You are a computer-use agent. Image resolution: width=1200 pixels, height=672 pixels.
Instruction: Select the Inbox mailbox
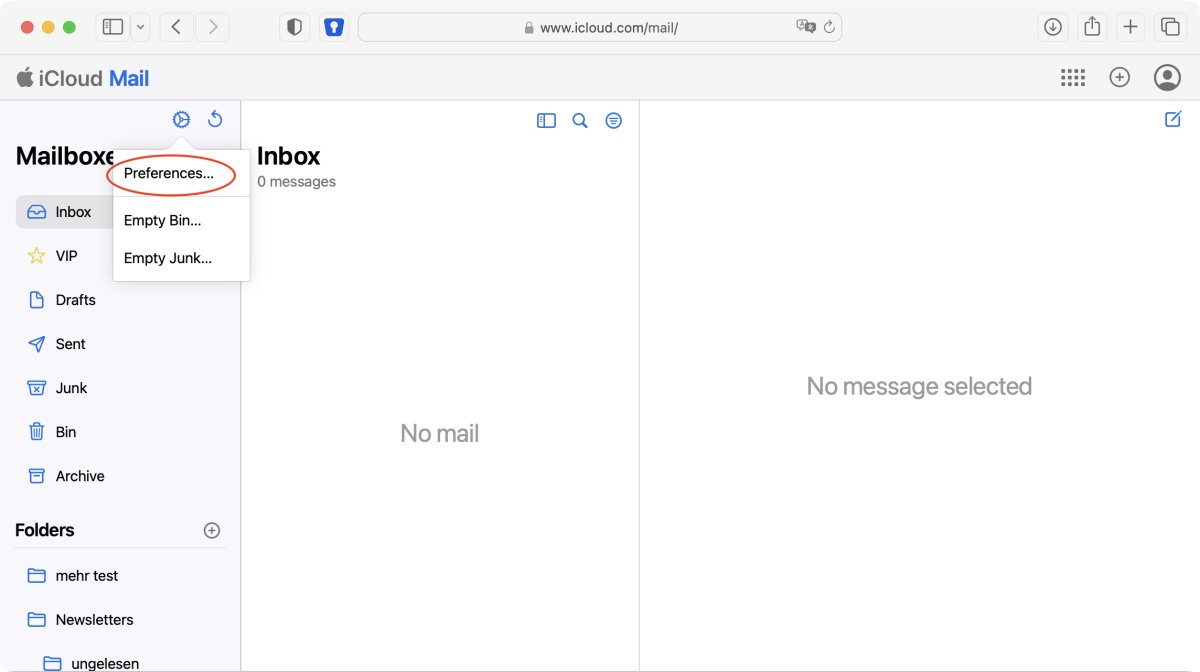[73, 211]
